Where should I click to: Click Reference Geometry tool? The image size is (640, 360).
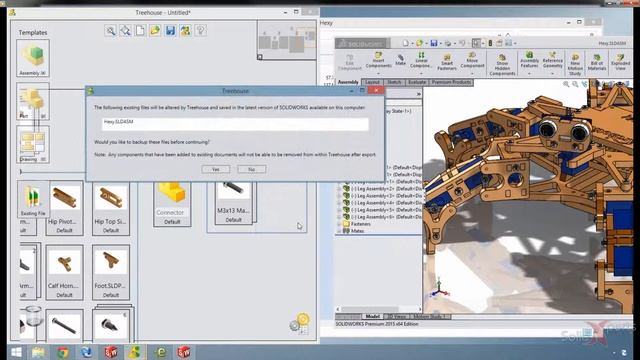(x=553, y=60)
